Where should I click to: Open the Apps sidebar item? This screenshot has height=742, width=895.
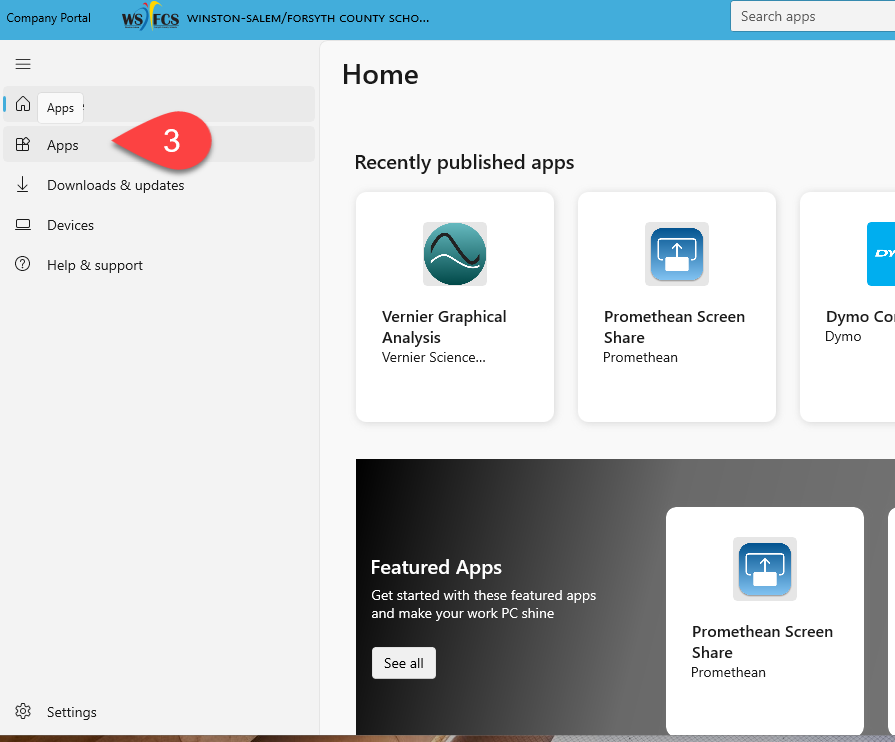(159, 144)
